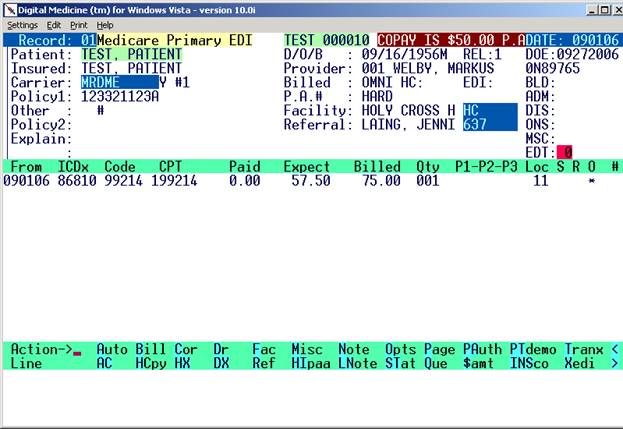This screenshot has width=623, height=429.
Task: Select the HCpy command
Action: tap(150, 364)
